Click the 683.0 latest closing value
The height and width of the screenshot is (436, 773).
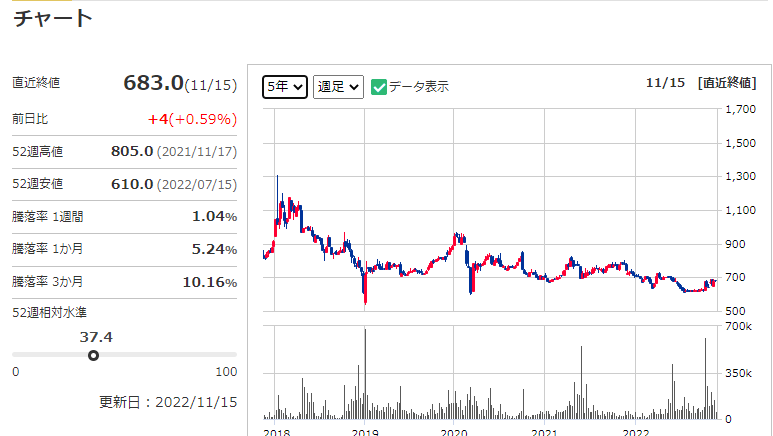pos(153,83)
